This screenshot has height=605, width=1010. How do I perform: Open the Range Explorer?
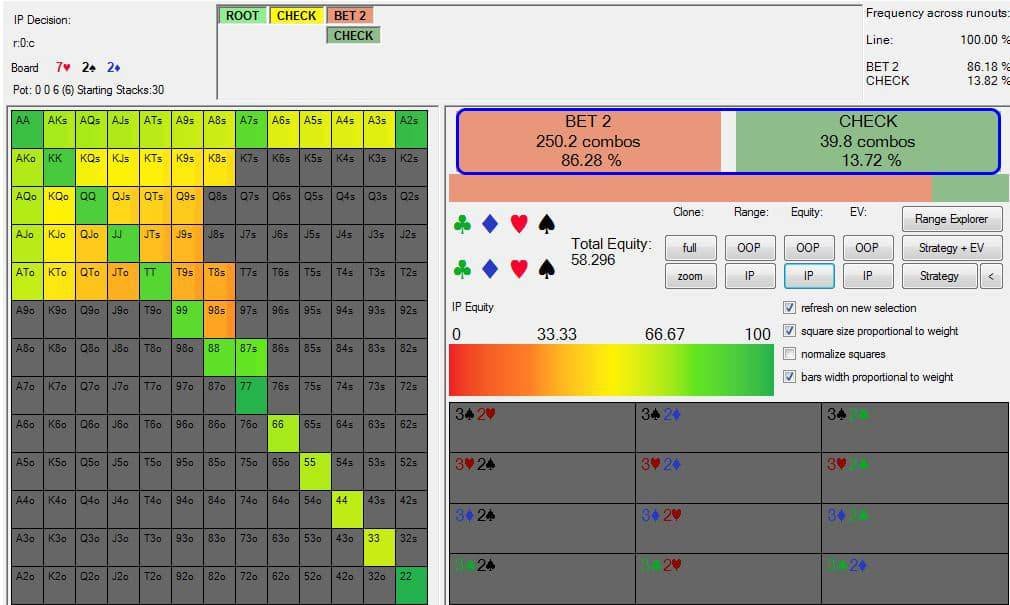pyautogui.click(x=951, y=219)
